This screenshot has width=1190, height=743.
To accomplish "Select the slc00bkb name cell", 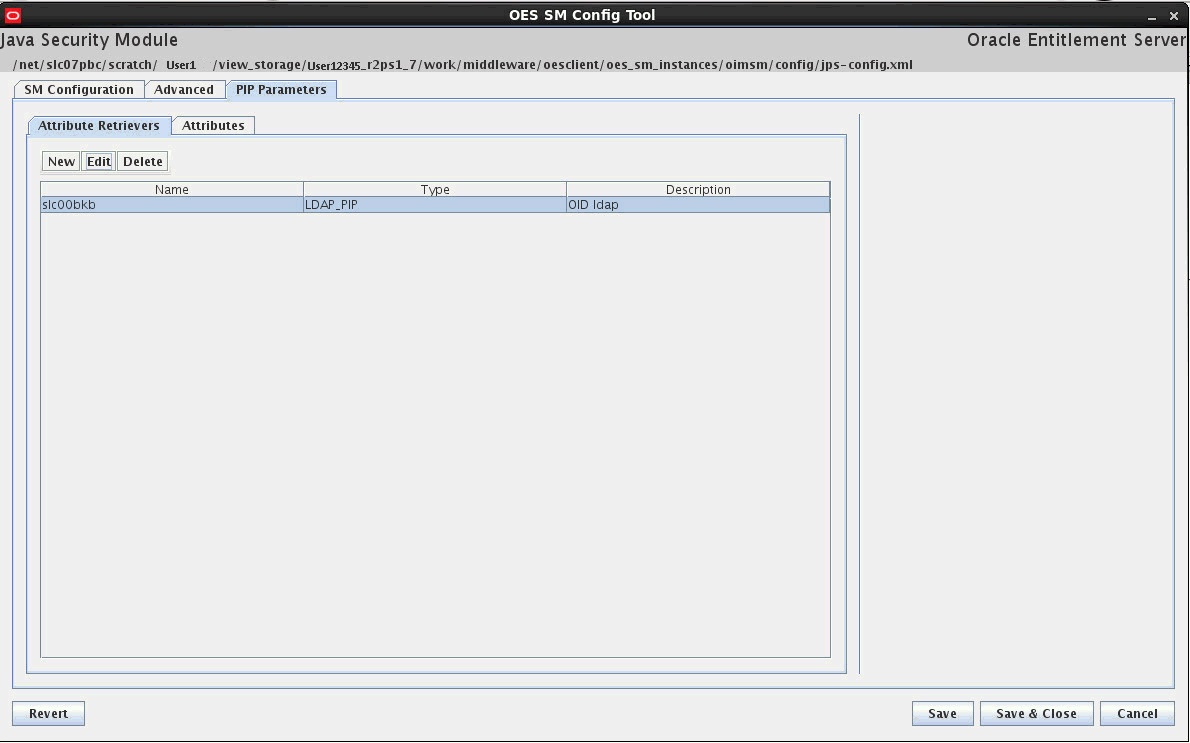I will tap(172, 204).
